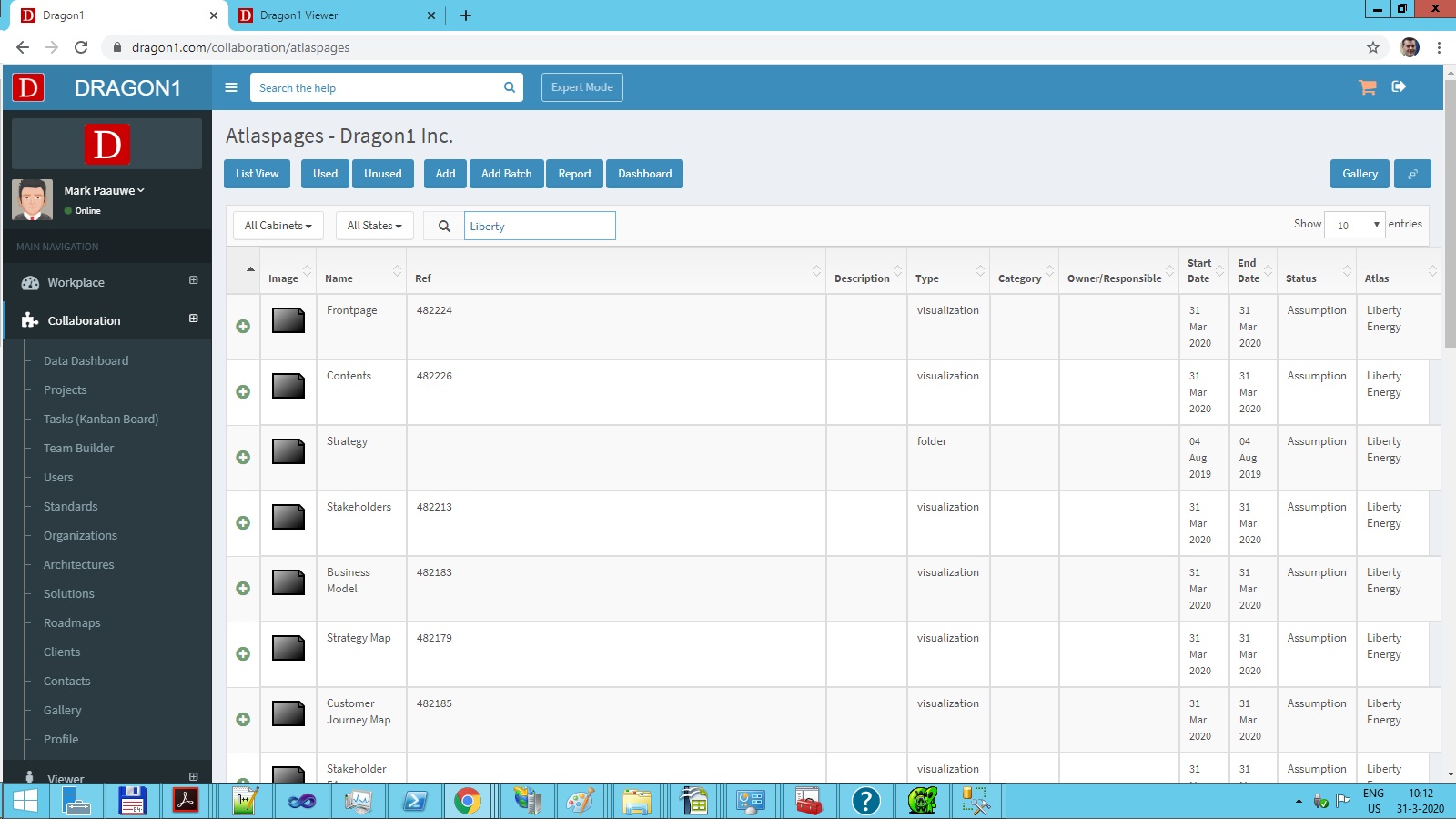The width and height of the screenshot is (1456, 819).
Task: Click ref number 482224
Action: pos(434,310)
